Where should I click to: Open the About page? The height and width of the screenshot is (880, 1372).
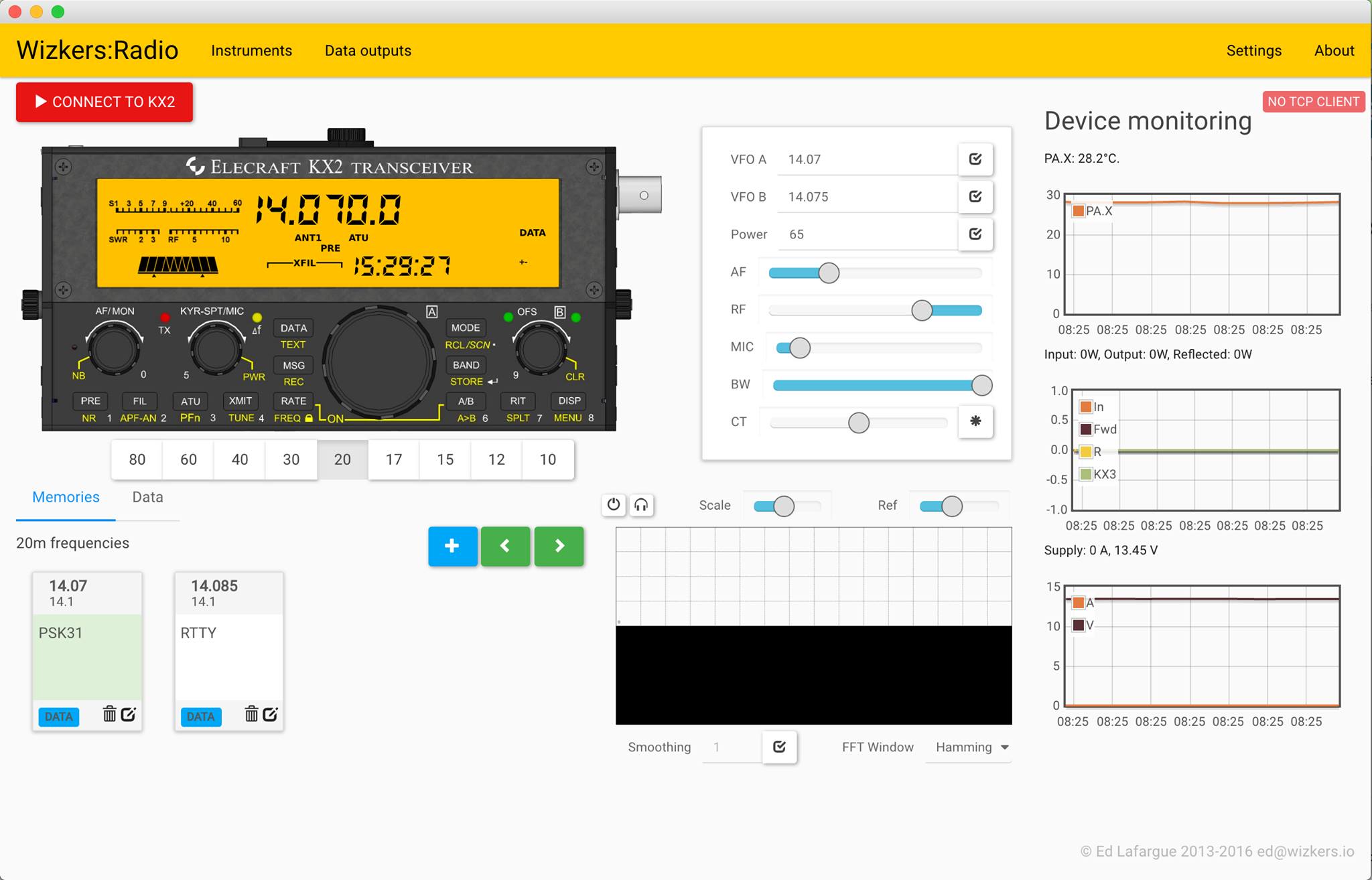(1334, 51)
